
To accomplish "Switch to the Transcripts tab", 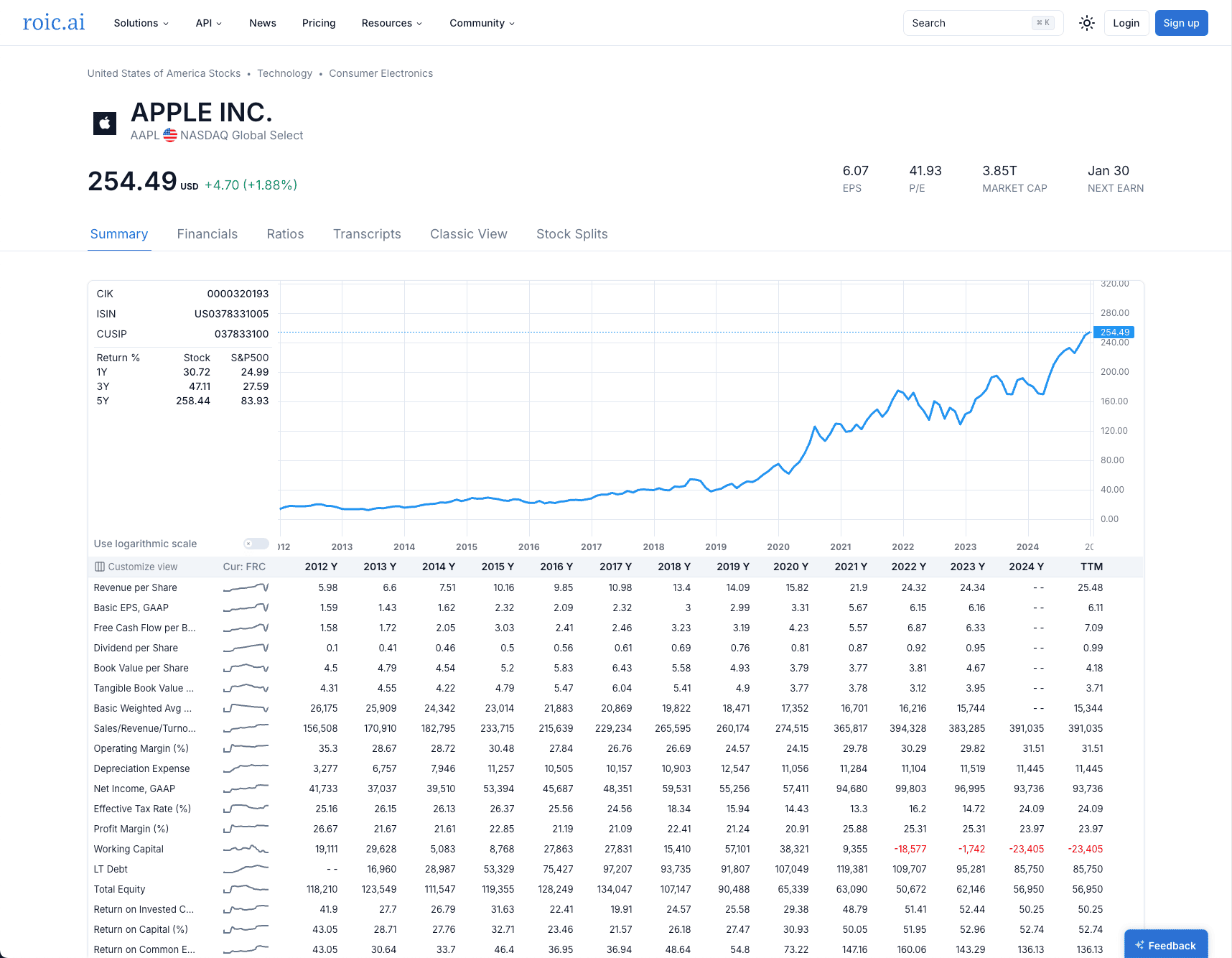I will 367,234.
